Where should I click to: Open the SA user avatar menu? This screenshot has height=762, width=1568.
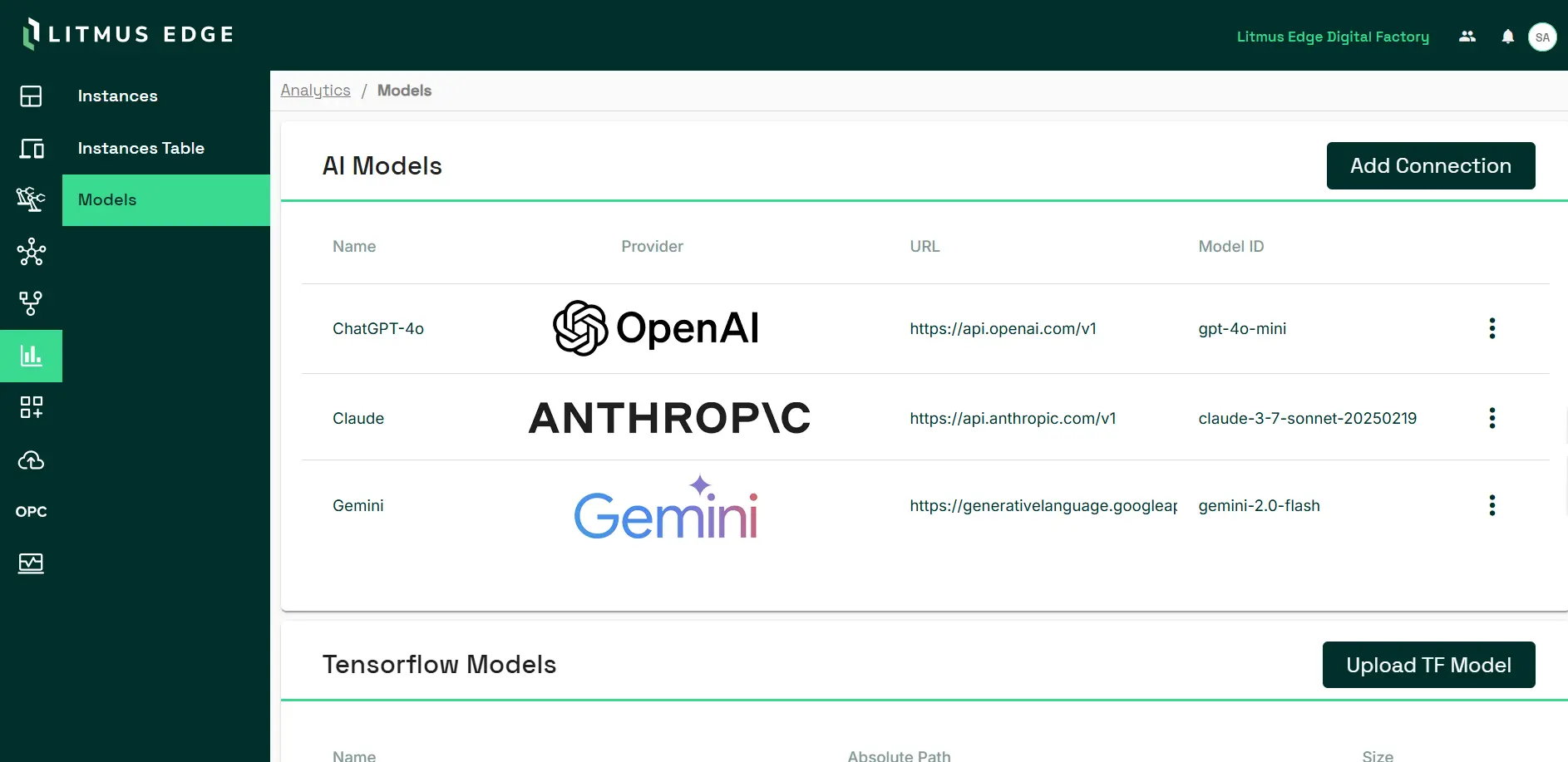1542,37
